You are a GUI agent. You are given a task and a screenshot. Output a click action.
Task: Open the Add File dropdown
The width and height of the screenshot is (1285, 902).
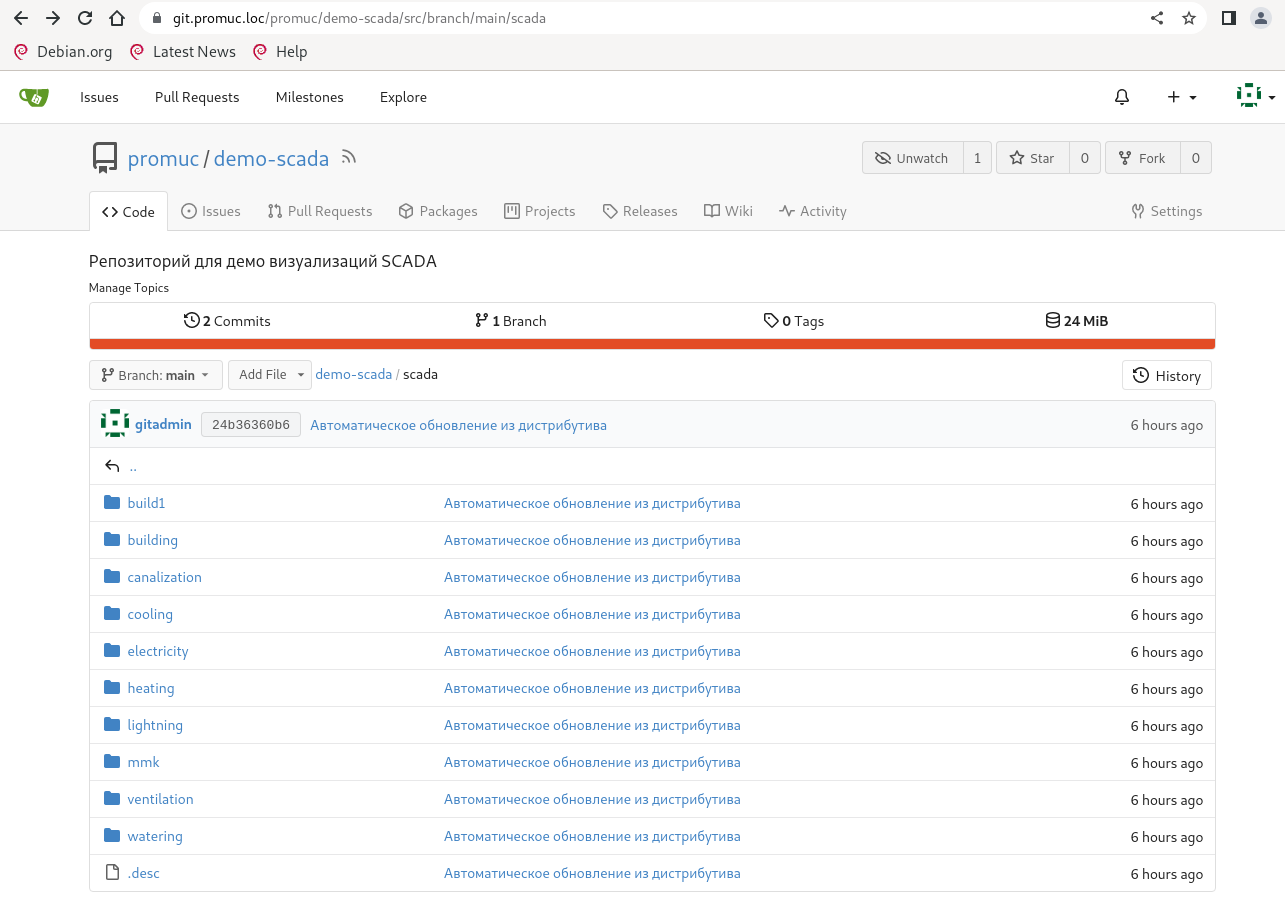point(270,375)
